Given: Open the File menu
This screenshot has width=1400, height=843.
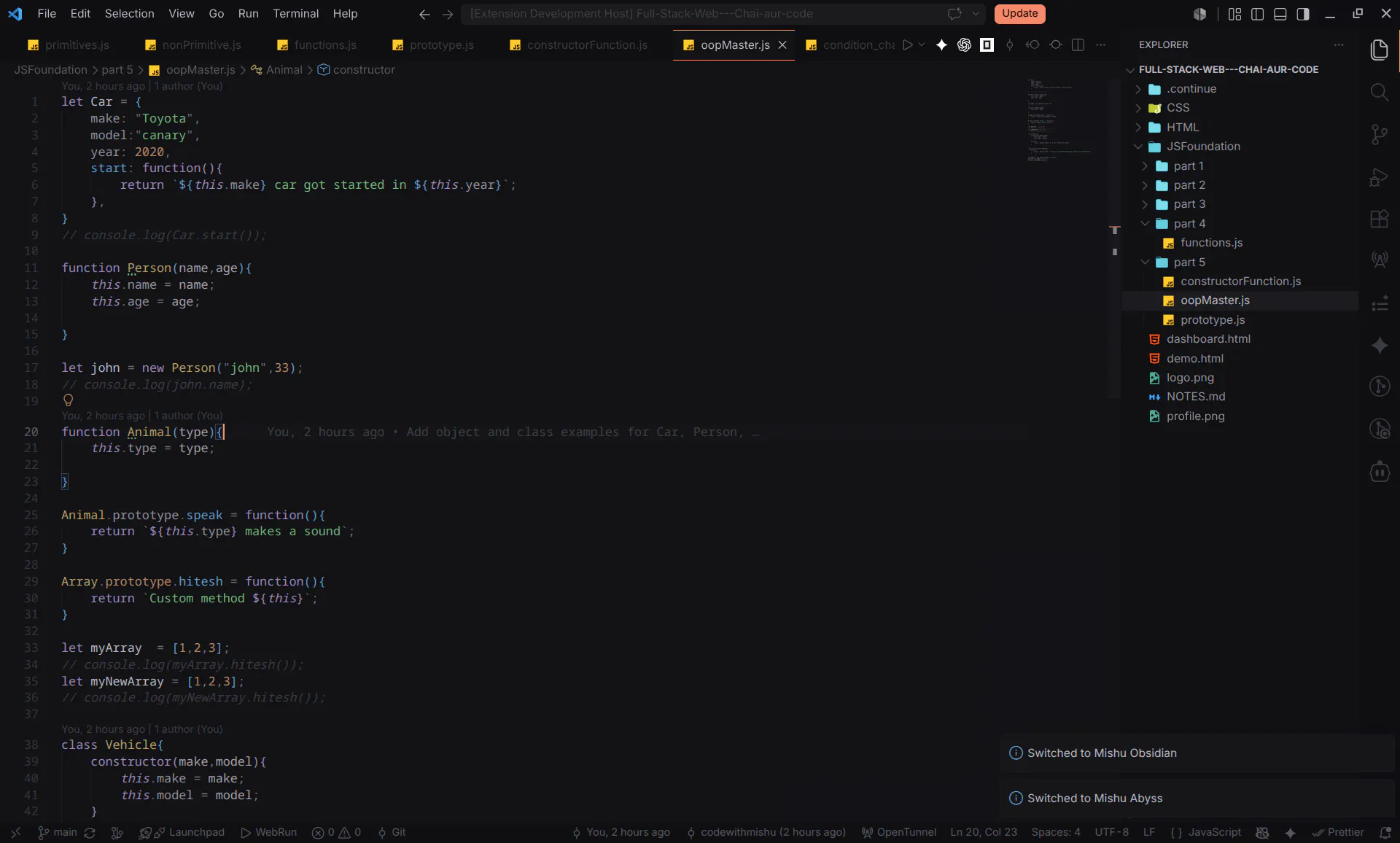Looking at the screenshot, I should click(47, 14).
